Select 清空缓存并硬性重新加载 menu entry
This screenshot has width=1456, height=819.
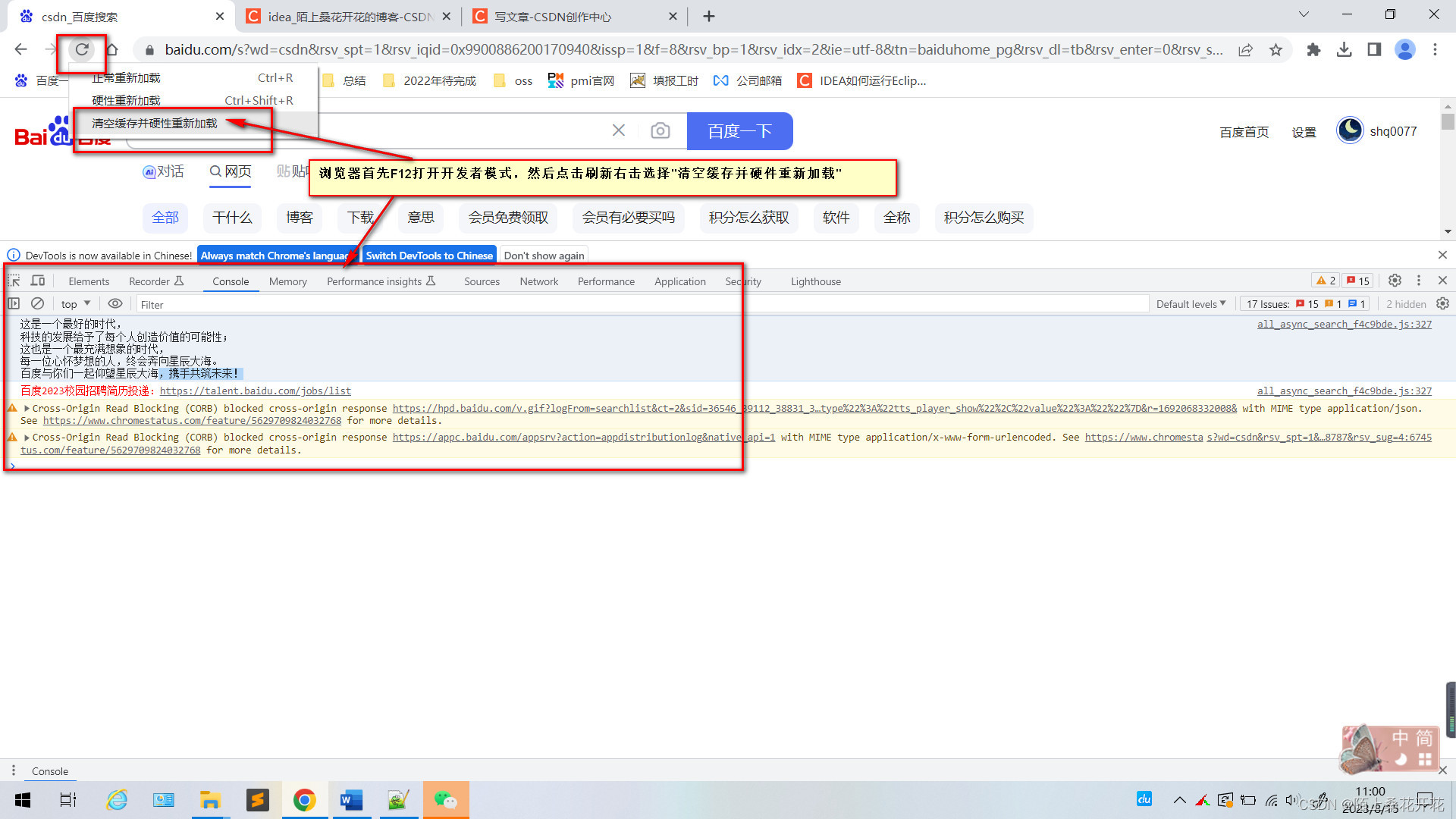click(155, 123)
